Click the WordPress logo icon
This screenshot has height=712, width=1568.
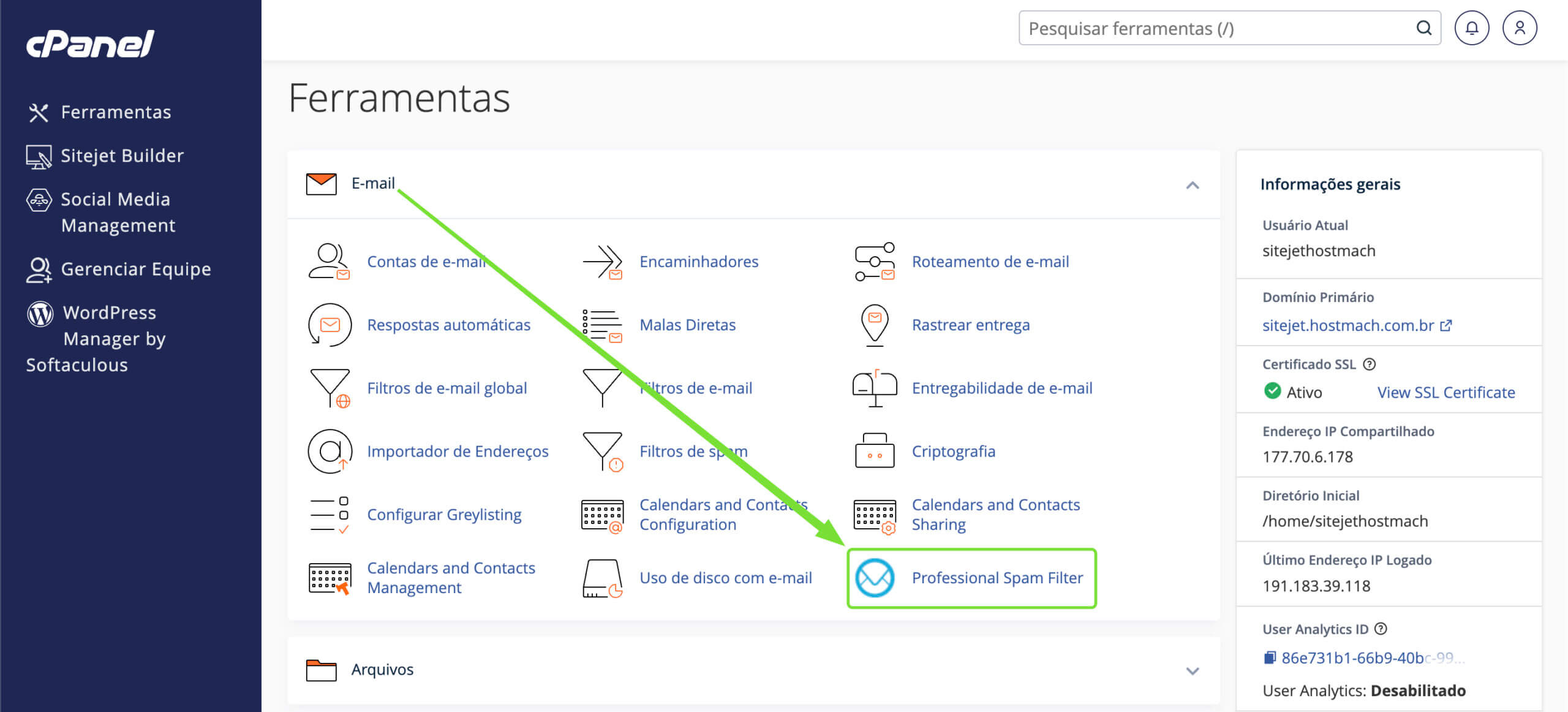40,314
